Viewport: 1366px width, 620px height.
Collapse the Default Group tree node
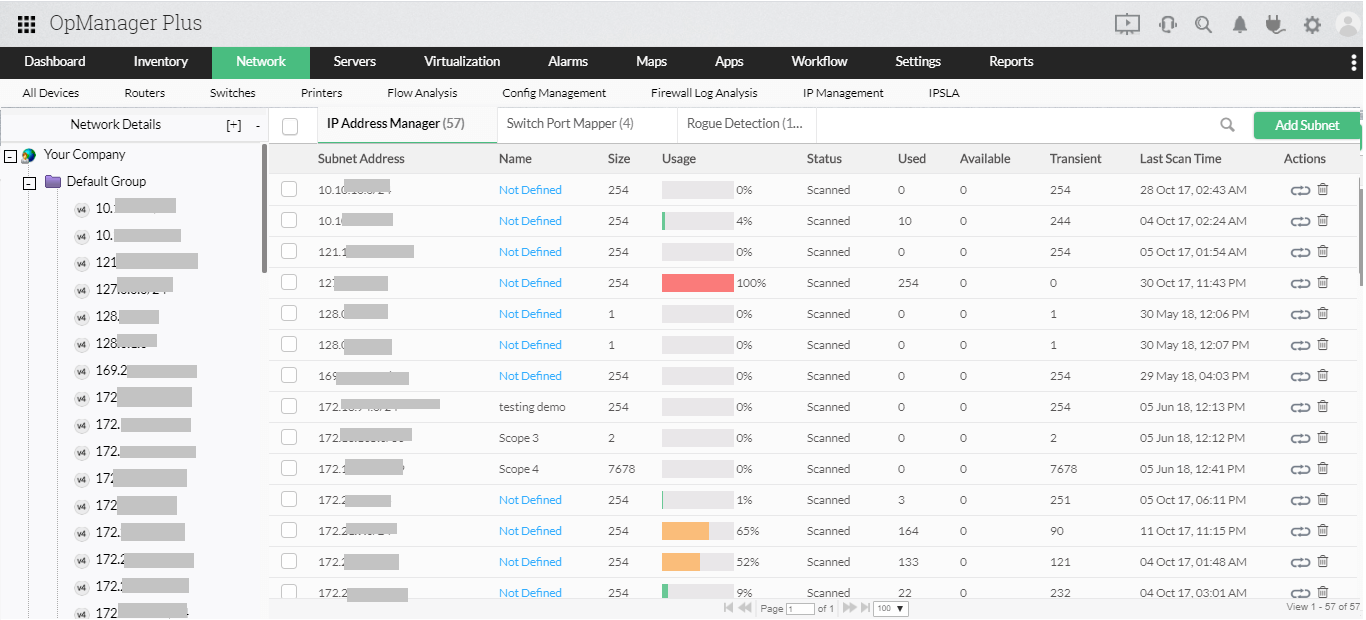(27, 181)
